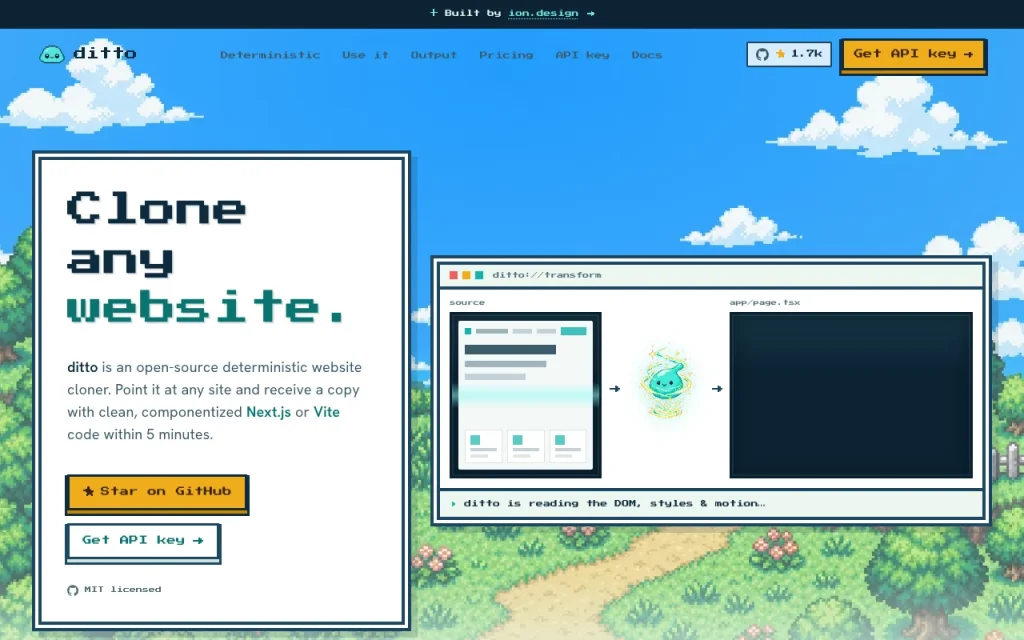Click the source page preview thumbnail

click(525, 395)
